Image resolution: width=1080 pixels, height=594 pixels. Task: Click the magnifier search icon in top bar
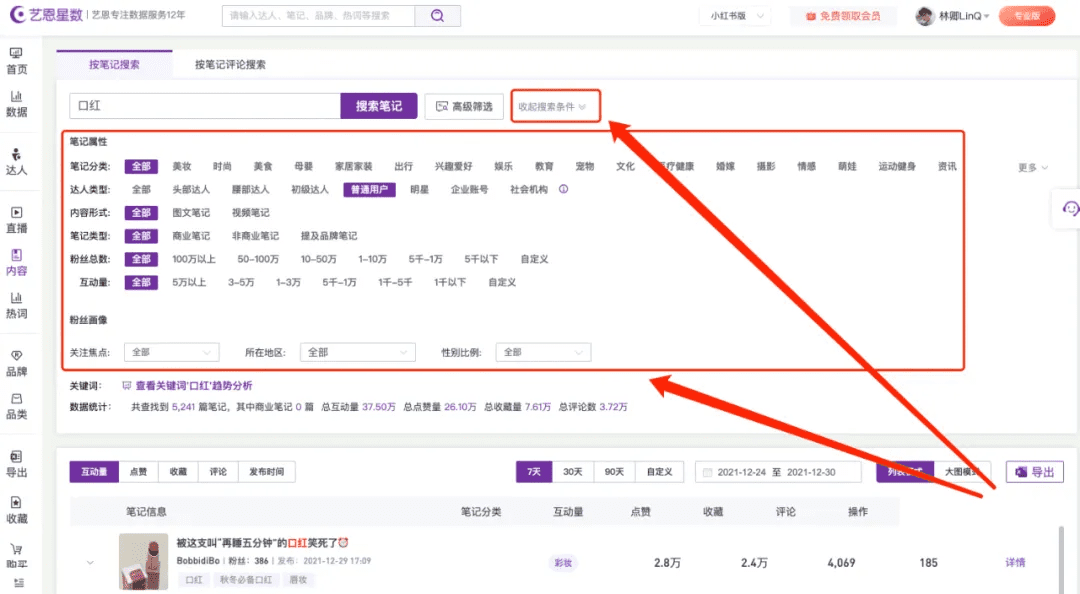437,16
